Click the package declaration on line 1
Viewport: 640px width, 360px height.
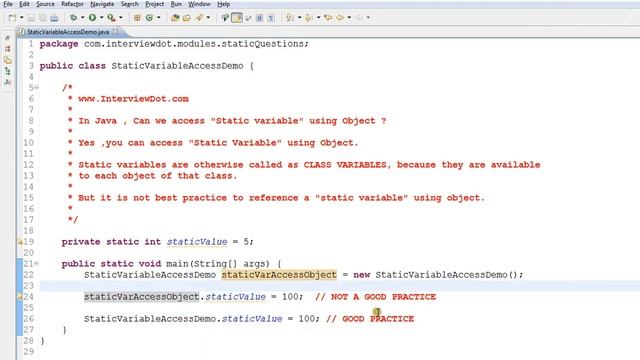[174, 44]
